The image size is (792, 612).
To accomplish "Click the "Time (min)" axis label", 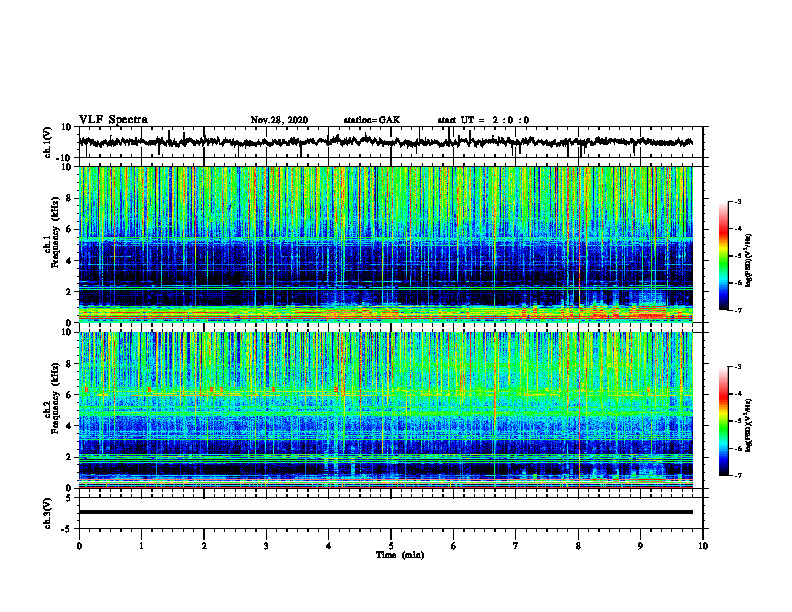I will [x=400, y=555].
